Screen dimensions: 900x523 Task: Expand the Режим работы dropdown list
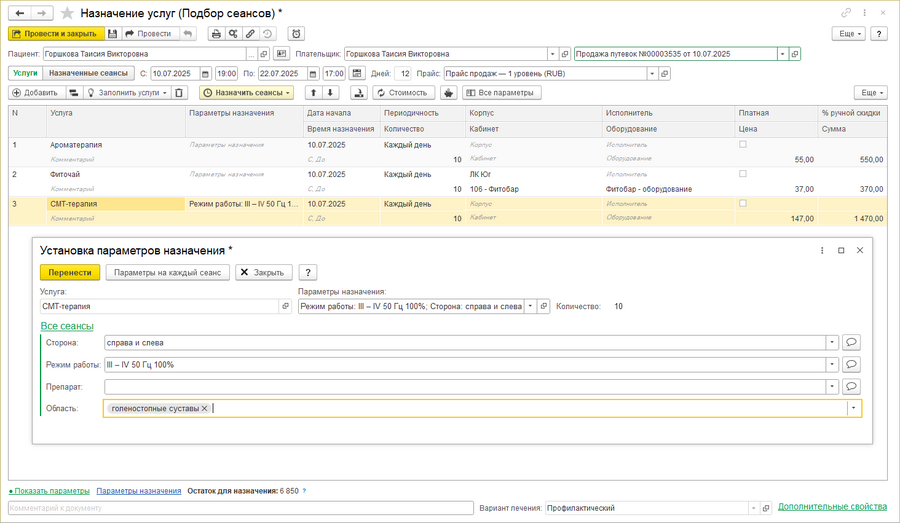click(x=832, y=364)
